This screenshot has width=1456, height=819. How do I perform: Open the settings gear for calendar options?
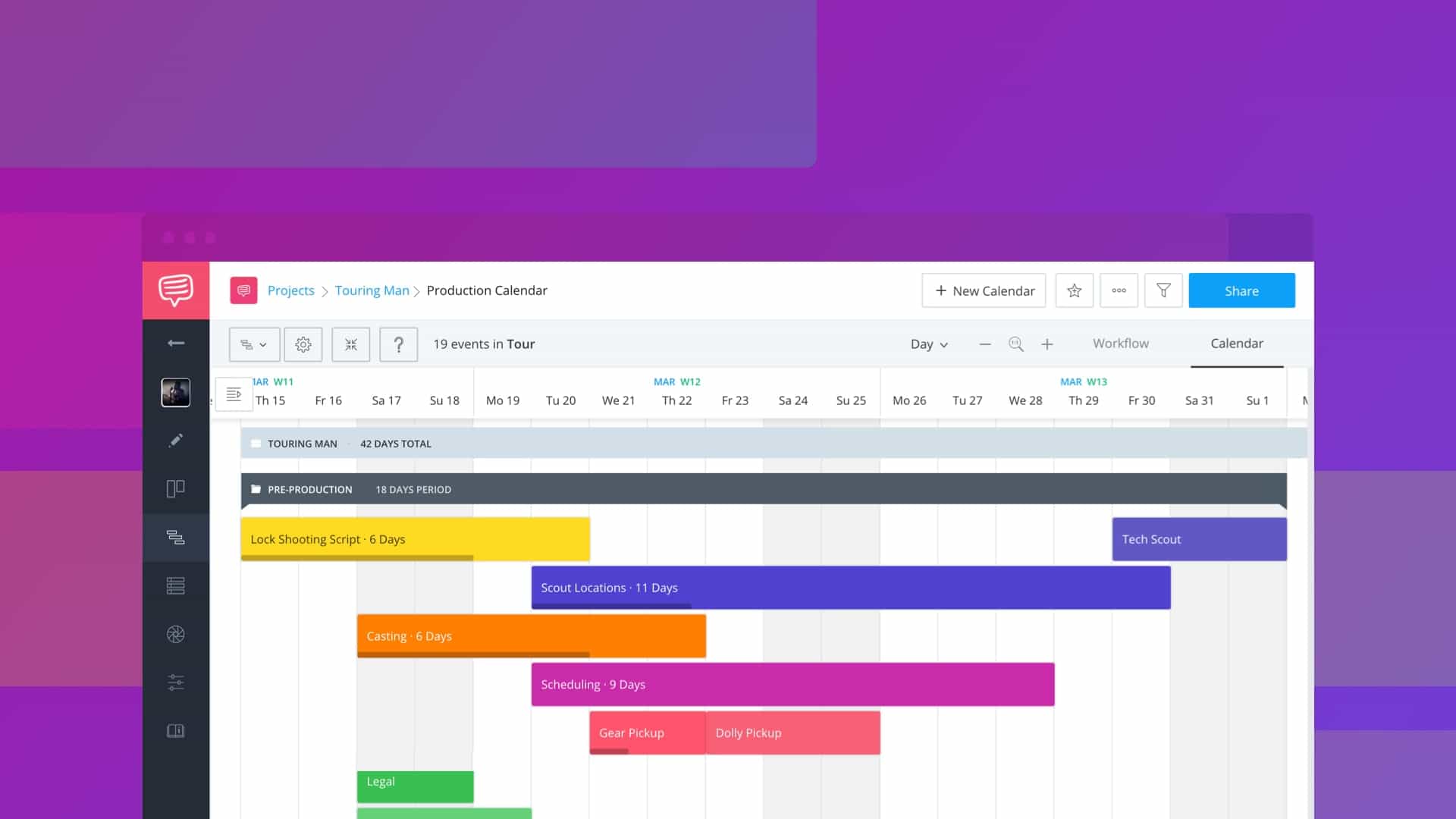303,344
